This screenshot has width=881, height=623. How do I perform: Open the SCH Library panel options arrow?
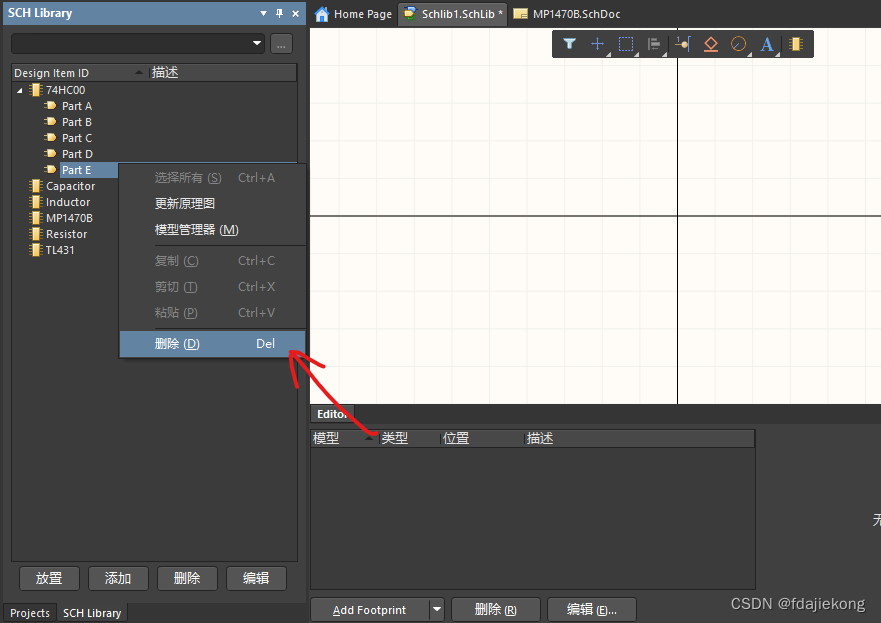264,13
